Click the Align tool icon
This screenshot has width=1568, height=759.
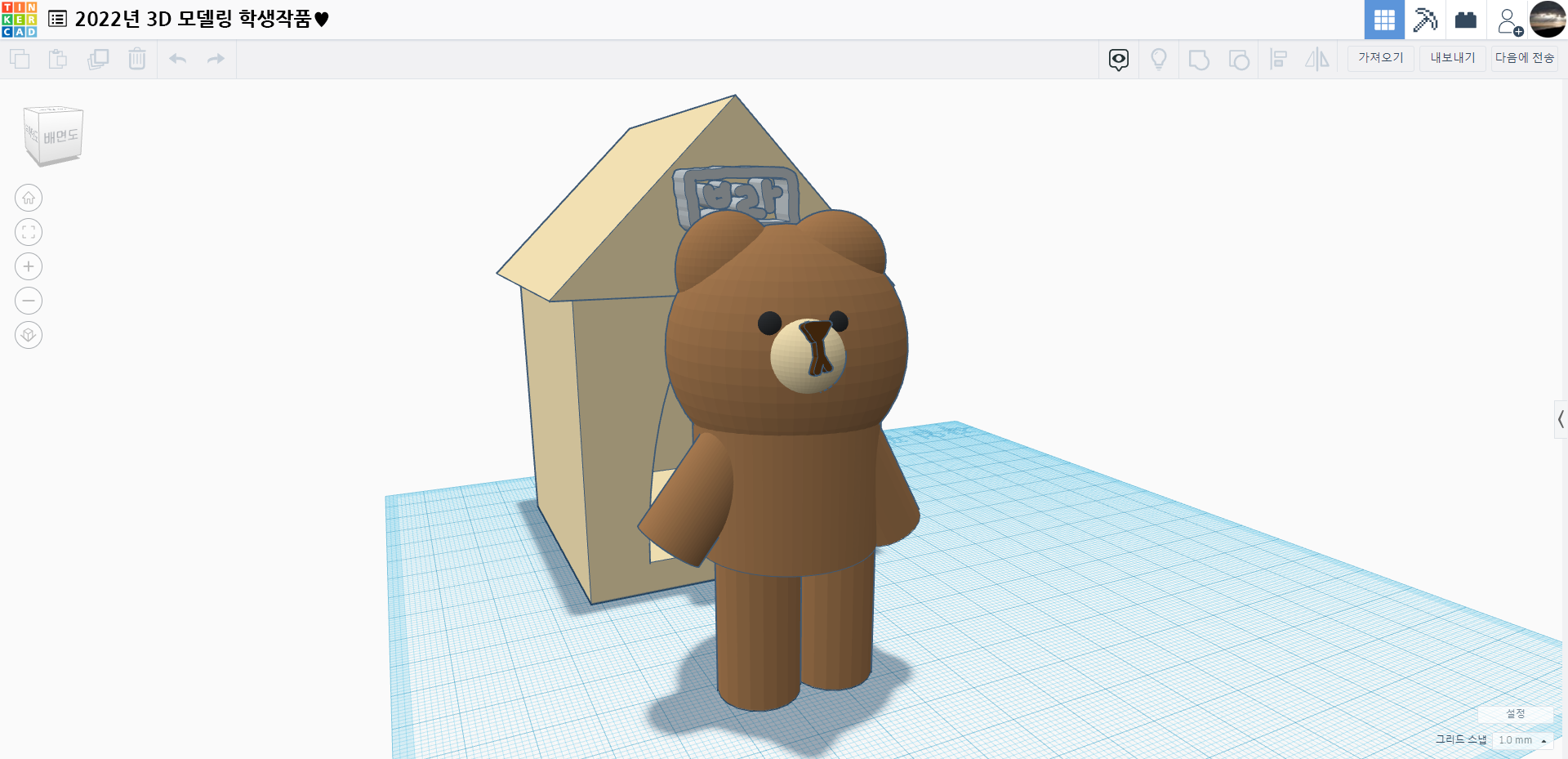[x=1279, y=60]
